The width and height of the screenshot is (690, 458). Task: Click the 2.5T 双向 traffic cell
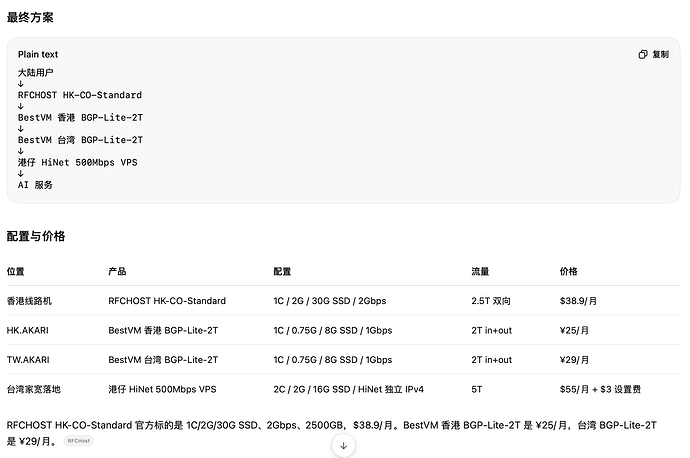point(491,301)
